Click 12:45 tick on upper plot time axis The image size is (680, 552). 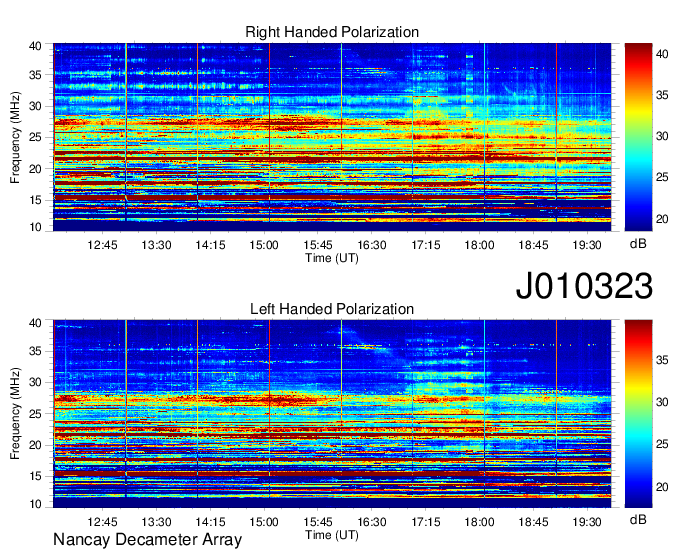tap(102, 245)
